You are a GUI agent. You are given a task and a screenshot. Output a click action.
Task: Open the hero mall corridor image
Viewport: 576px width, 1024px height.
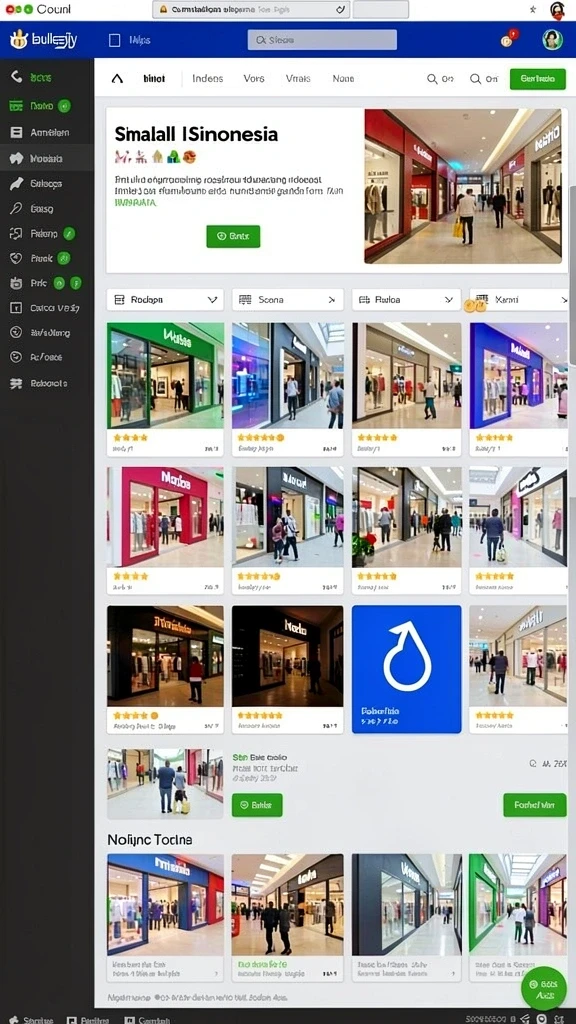click(x=463, y=186)
